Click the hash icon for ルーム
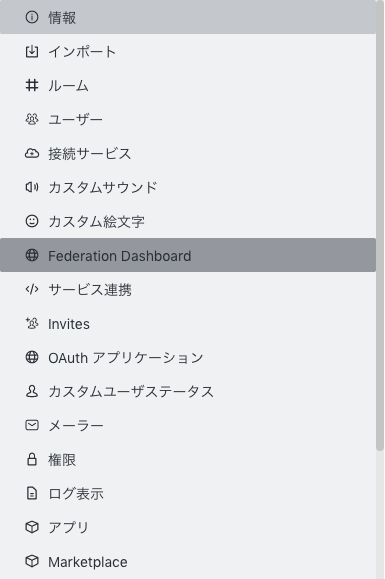The image size is (385, 579). 32,85
